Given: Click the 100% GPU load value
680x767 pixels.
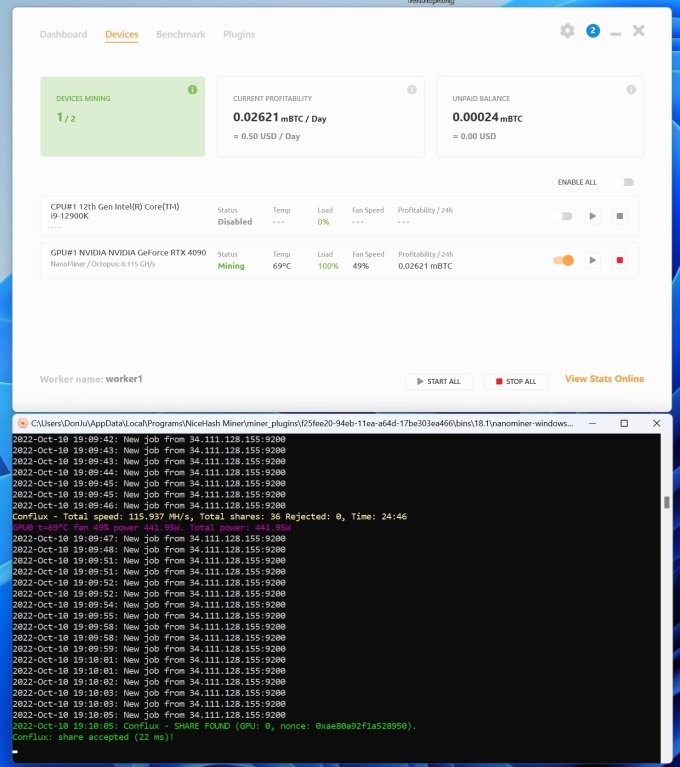Looking at the screenshot, I should [328, 266].
